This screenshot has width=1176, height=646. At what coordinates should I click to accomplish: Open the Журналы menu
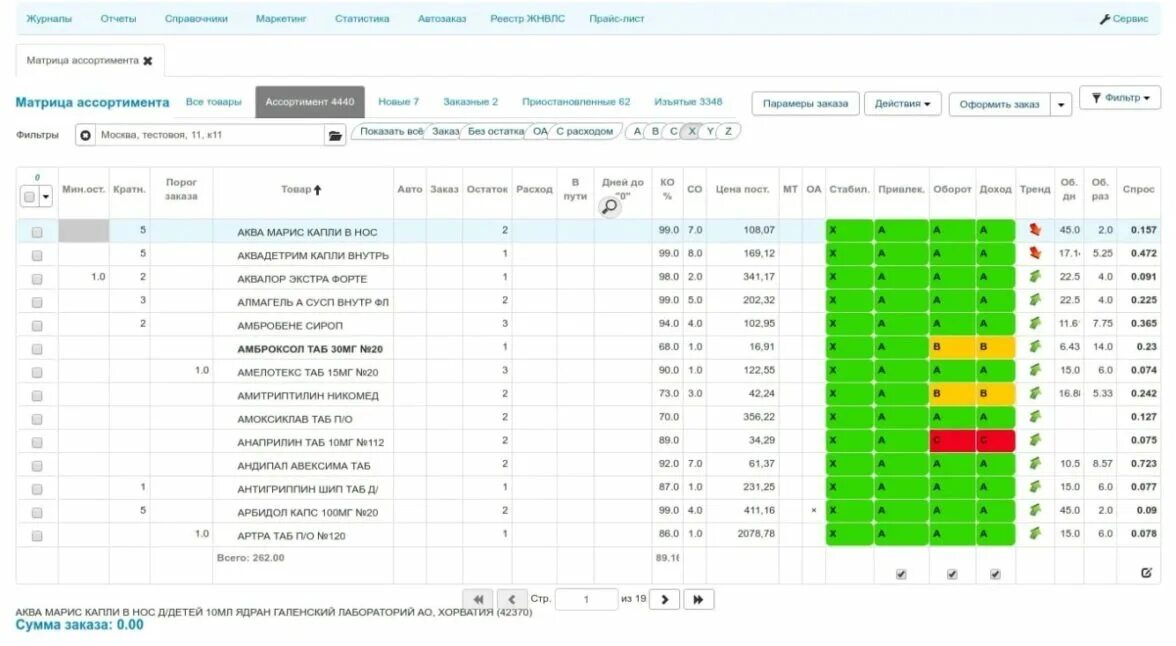tap(49, 19)
